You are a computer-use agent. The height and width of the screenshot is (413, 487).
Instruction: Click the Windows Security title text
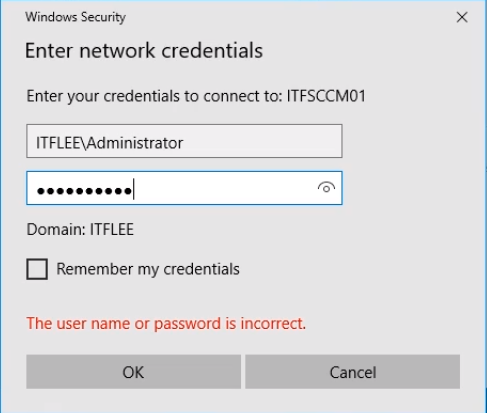pyautogui.click(x=76, y=17)
